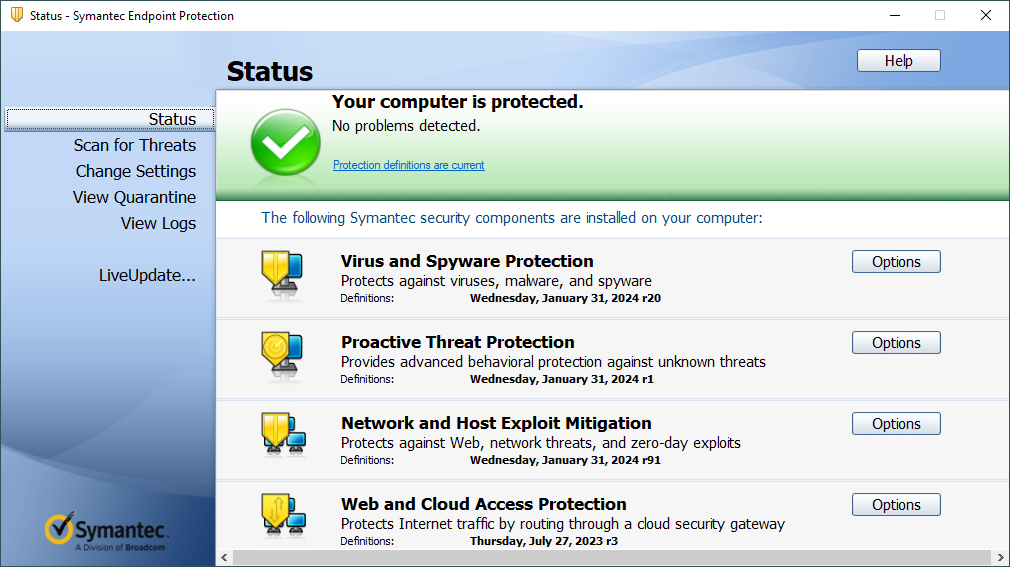Expand Options for Network and Host Exploit Mitigation
This screenshot has height=567, width=1010.
(896, 424)
